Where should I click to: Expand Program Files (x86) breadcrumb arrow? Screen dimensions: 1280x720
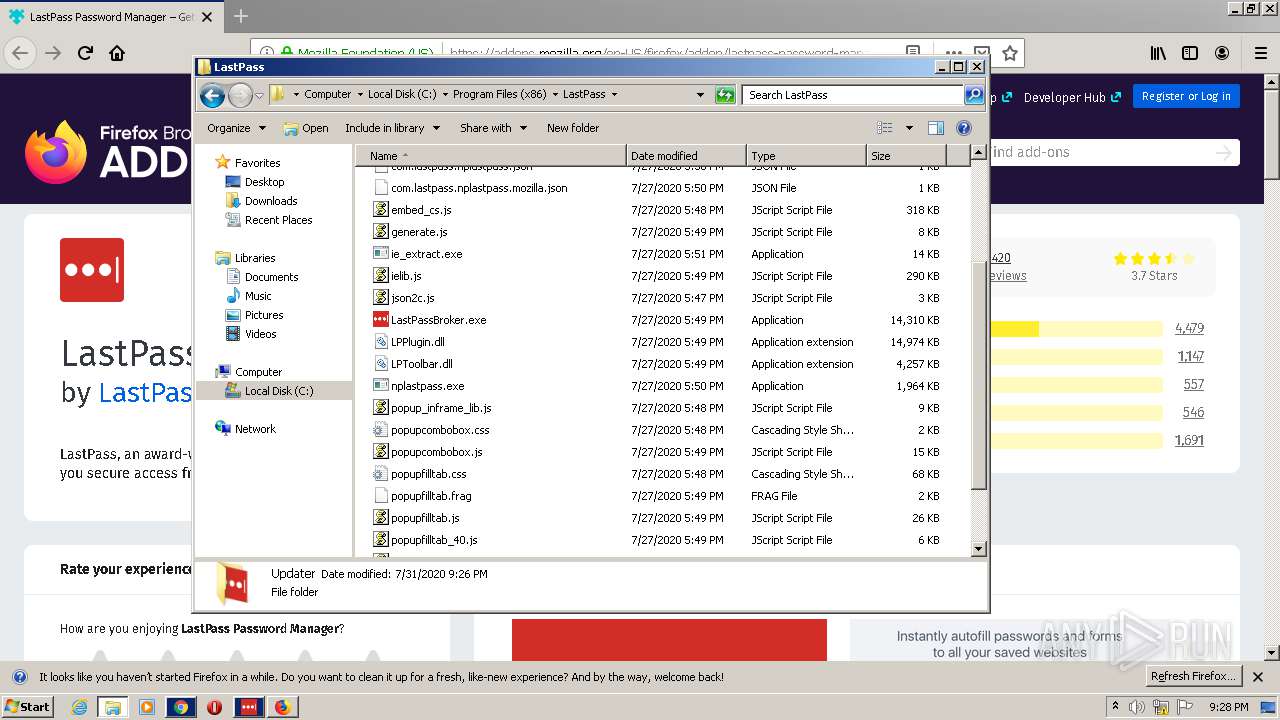[x=555, y=95]
